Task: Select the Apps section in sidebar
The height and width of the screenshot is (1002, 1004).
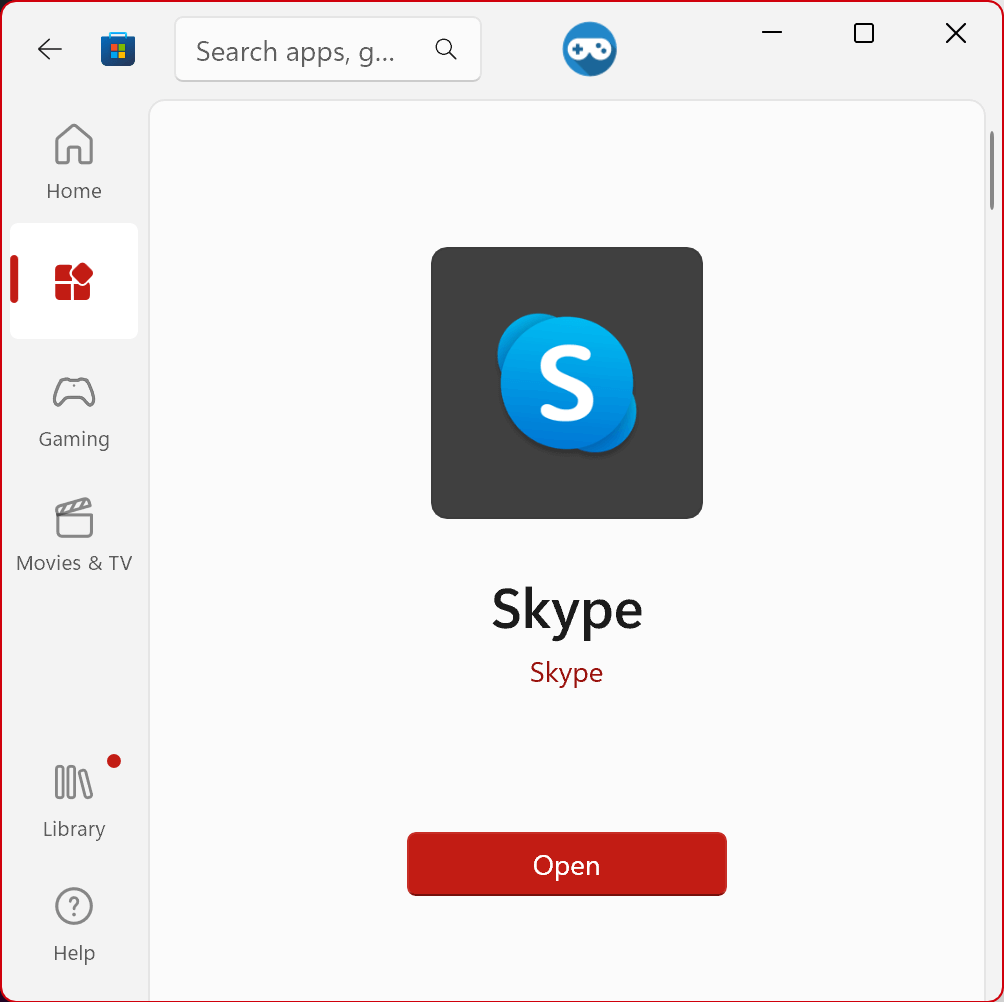Action: pyautogui.click(x=74, y=281)
